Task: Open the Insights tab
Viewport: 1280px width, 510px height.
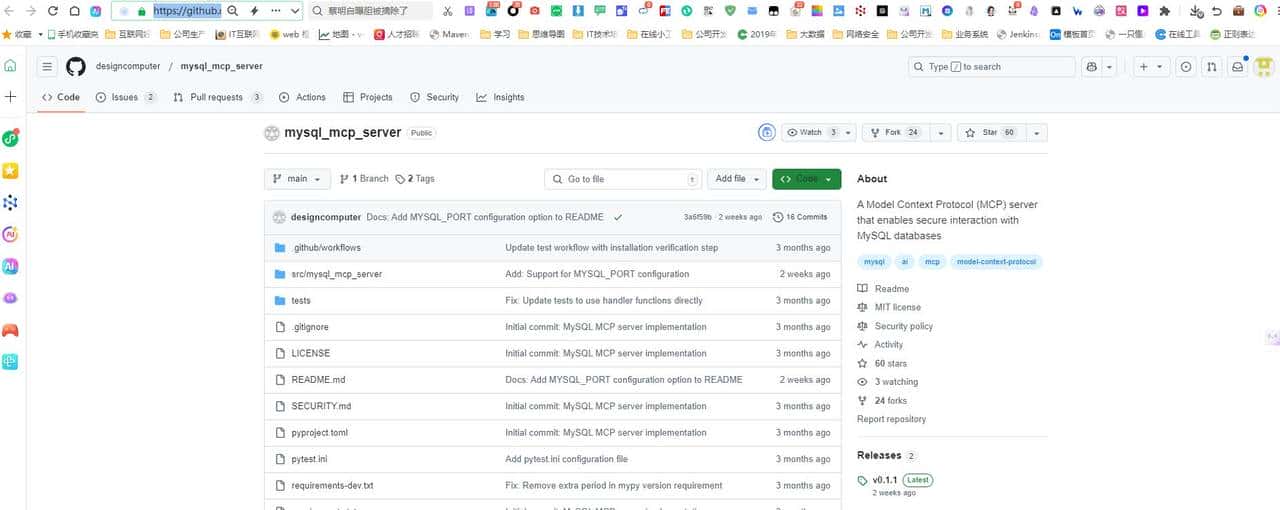Action: point(500,97)
